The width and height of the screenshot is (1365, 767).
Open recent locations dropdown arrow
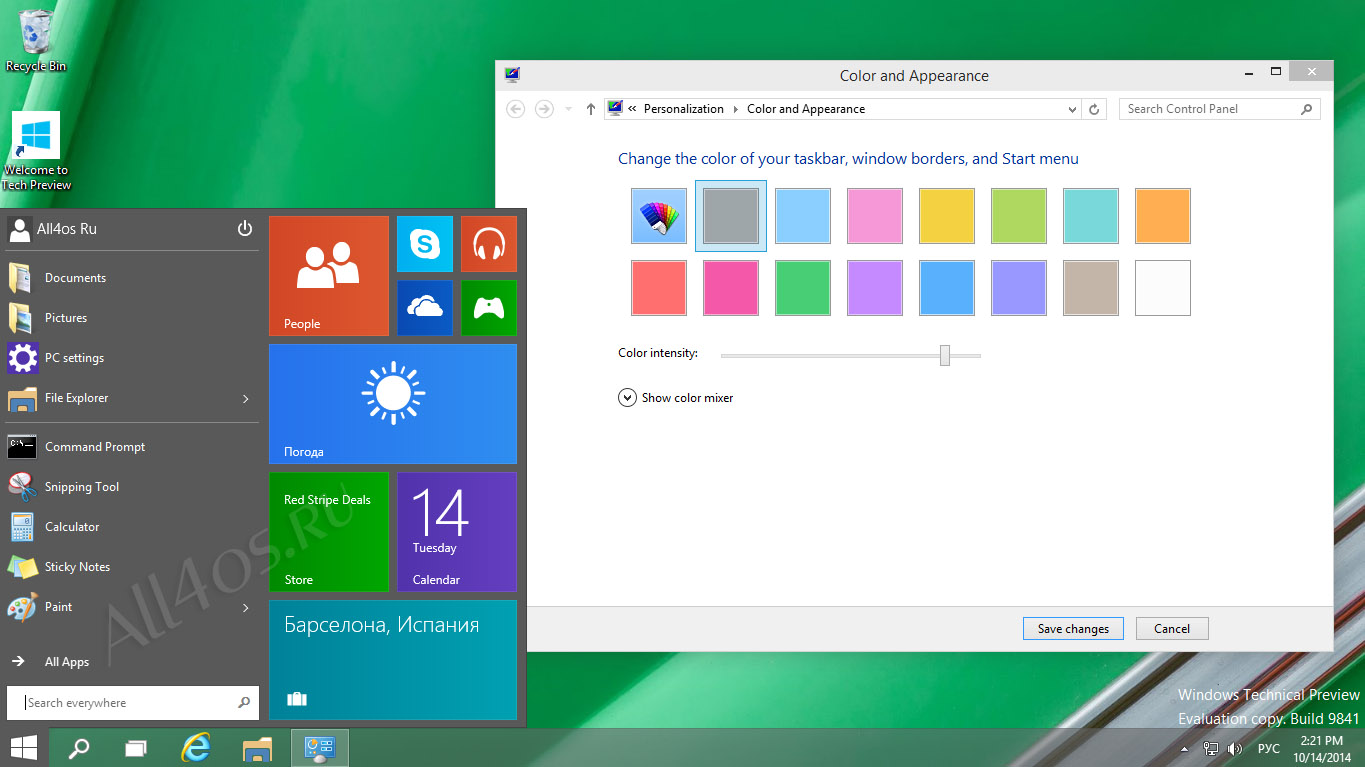click(x=569, y=110)
